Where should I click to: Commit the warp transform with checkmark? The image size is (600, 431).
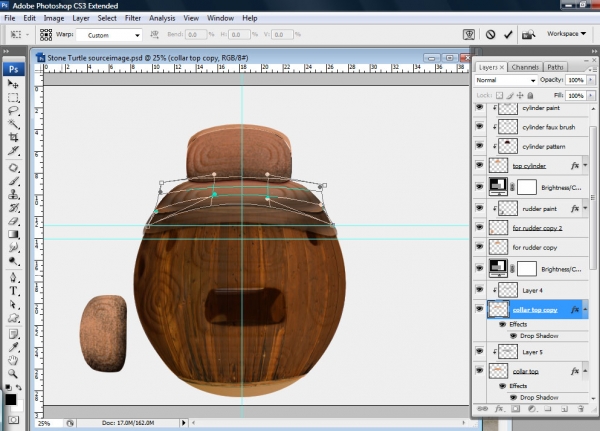coord(508,34)
